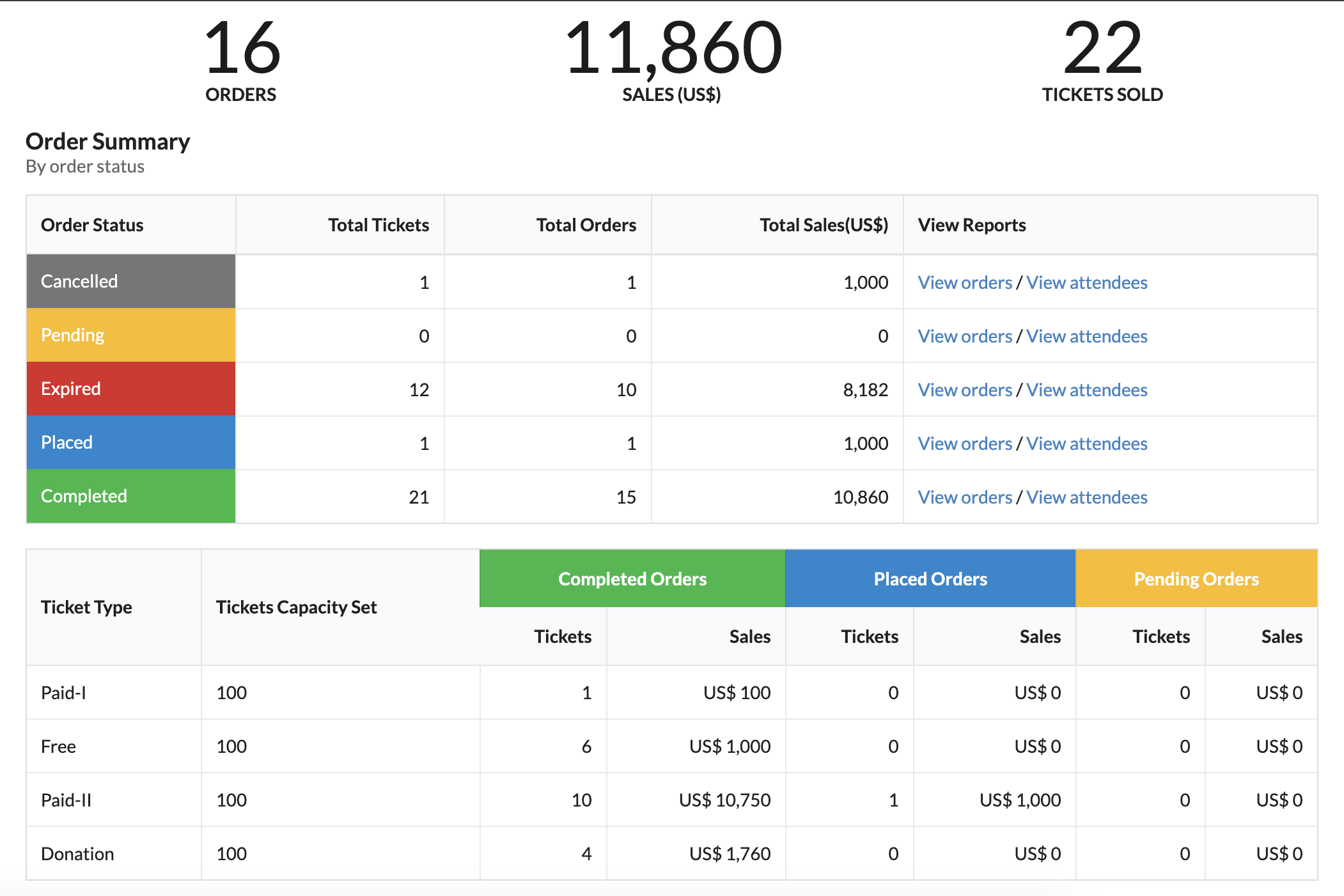Open View attendees for Pending status

click(1086, 336)
